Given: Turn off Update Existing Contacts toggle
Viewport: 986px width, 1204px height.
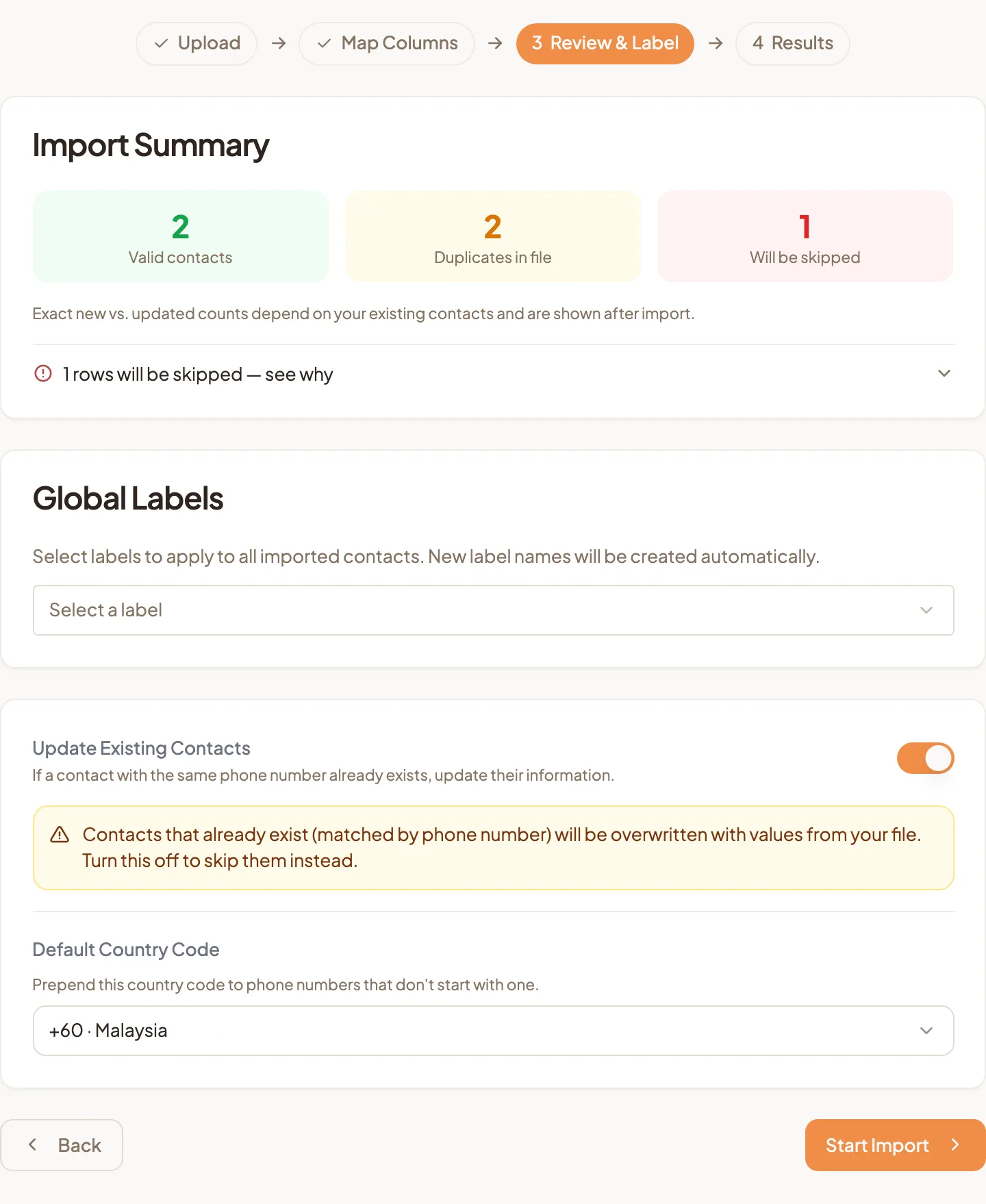Looking at the screenshot, I should [x=926, y=758].
